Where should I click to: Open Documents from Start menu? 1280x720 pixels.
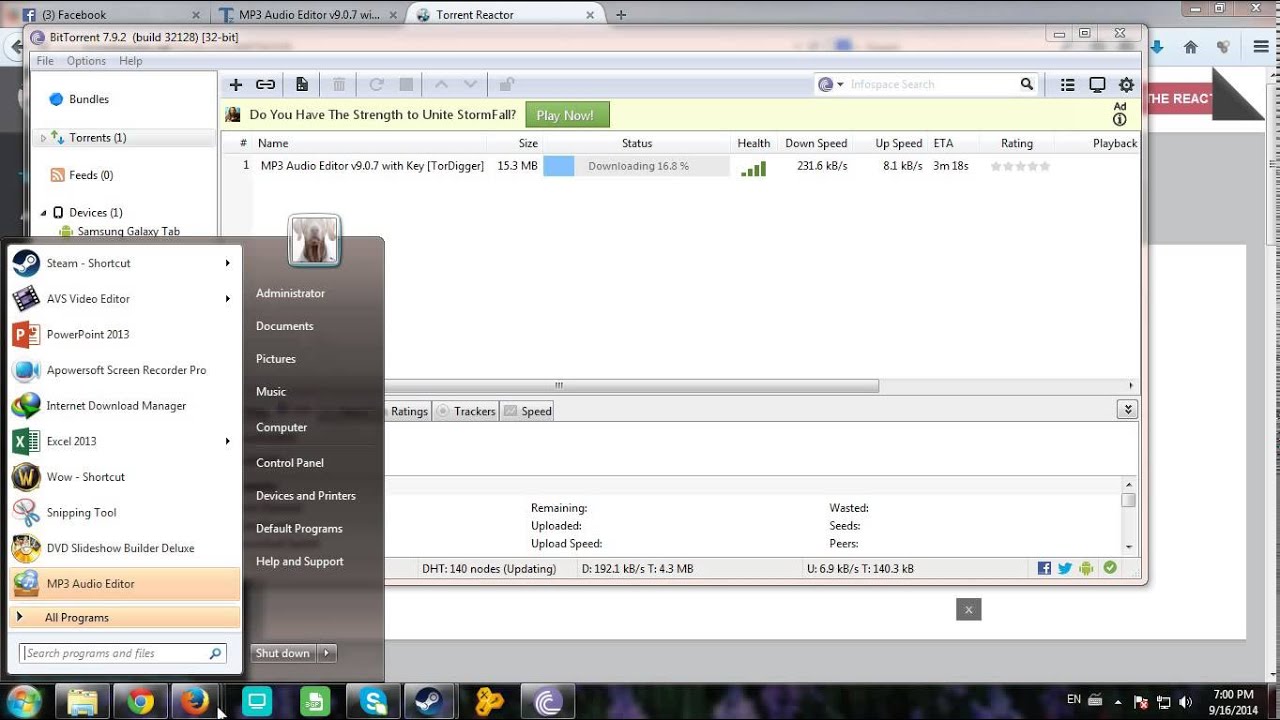285,326
